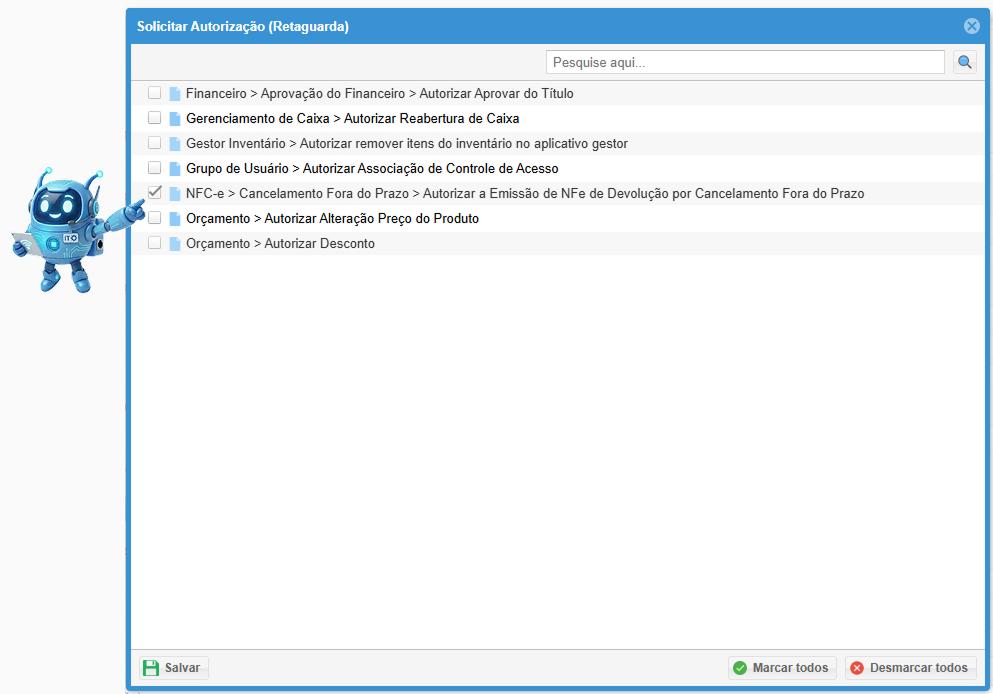The image size is (993, 694).
Task: Click document icon beside NFC-e row
Action: [175, 194]
